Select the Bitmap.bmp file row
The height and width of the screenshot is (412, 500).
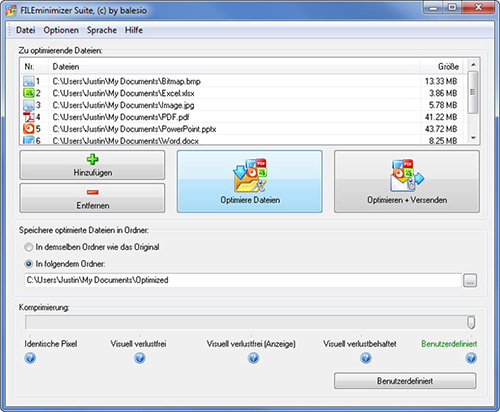point(243,81)
